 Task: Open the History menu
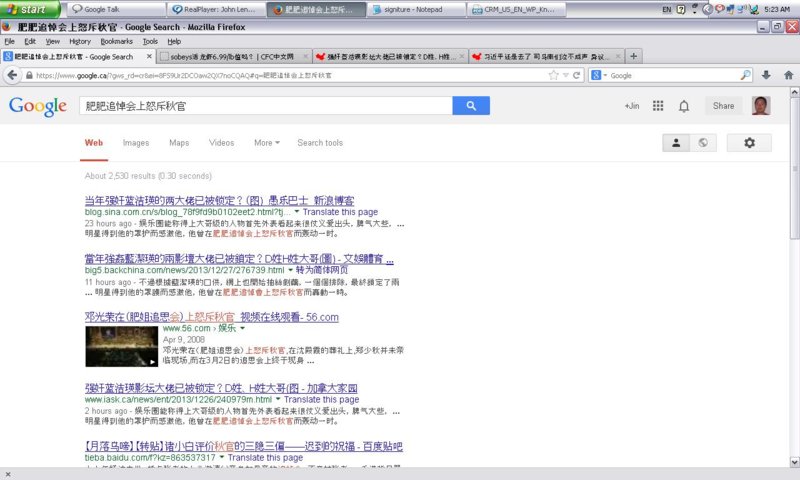80,41
